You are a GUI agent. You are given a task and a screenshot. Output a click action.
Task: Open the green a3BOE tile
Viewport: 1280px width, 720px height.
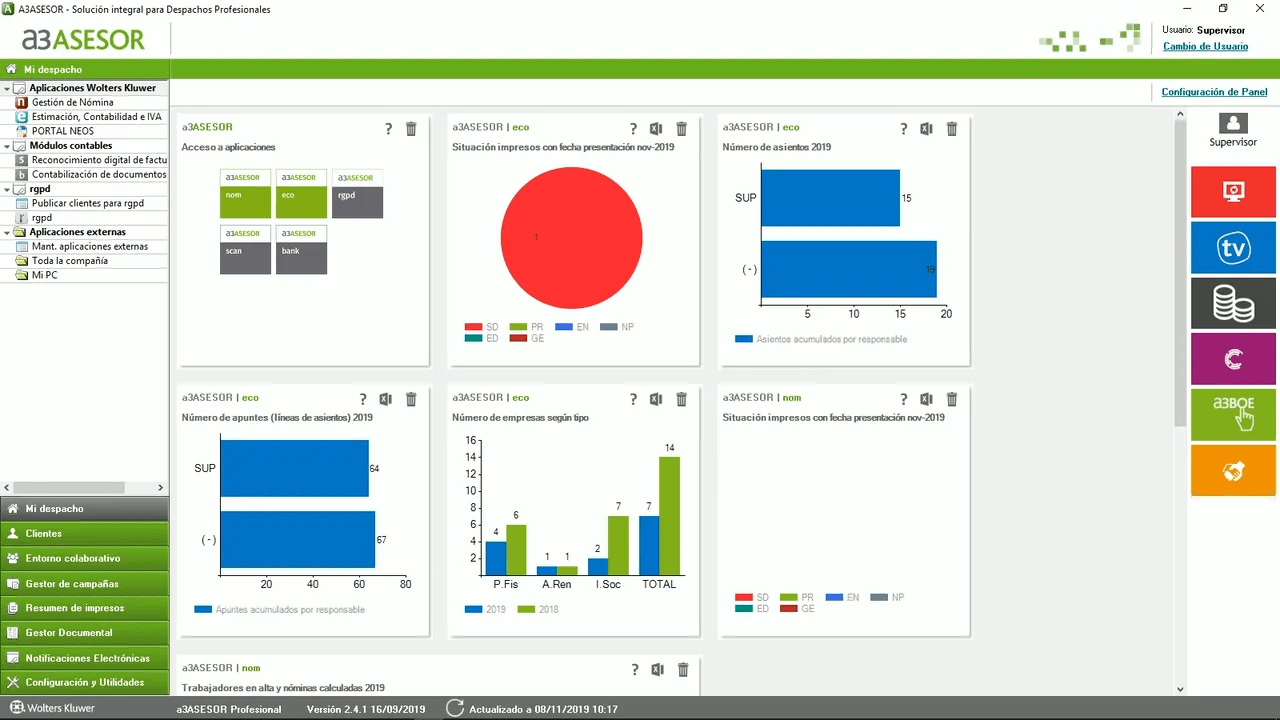coord(1233,414)
